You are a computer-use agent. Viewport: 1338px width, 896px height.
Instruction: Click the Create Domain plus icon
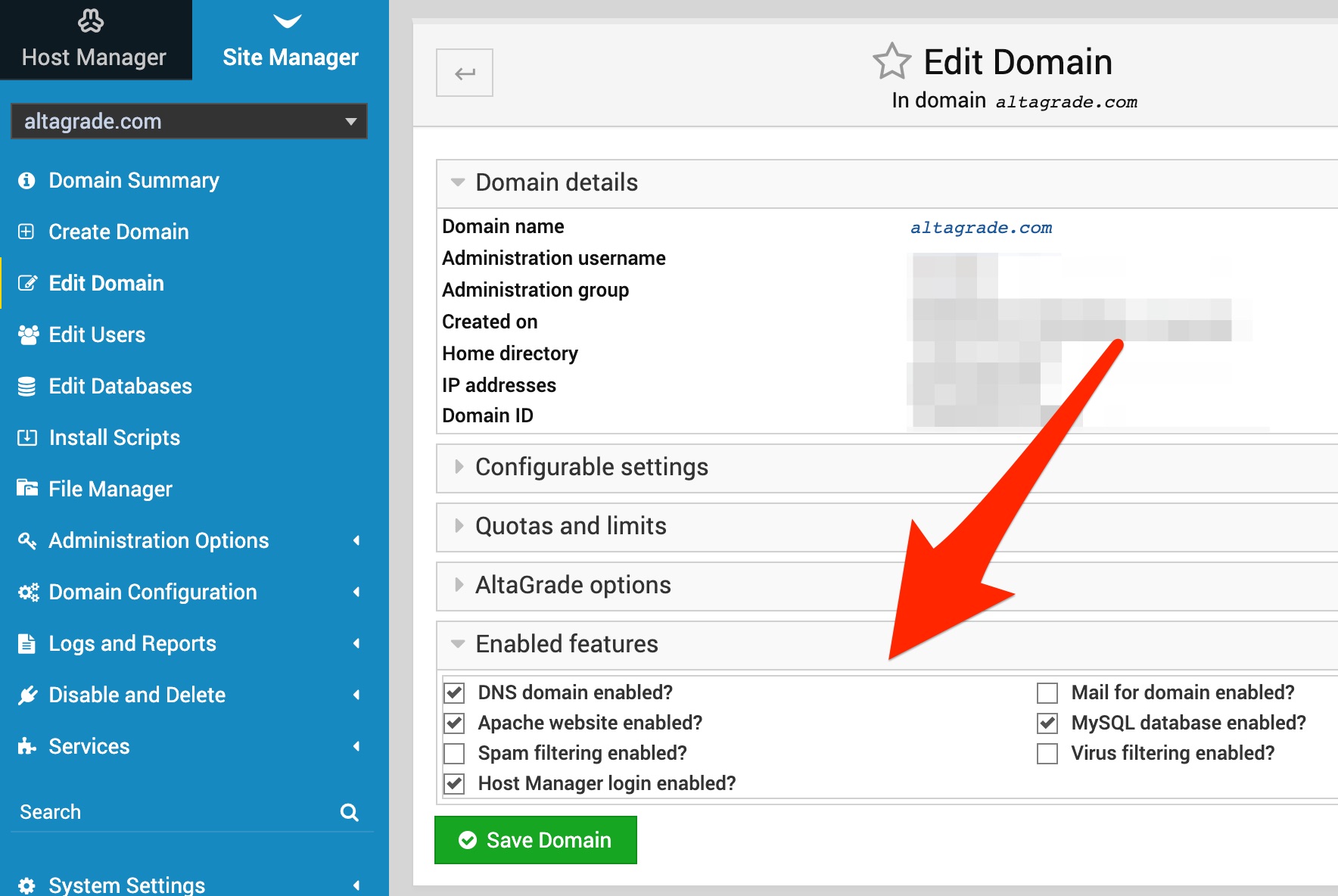tap(26, 232)
